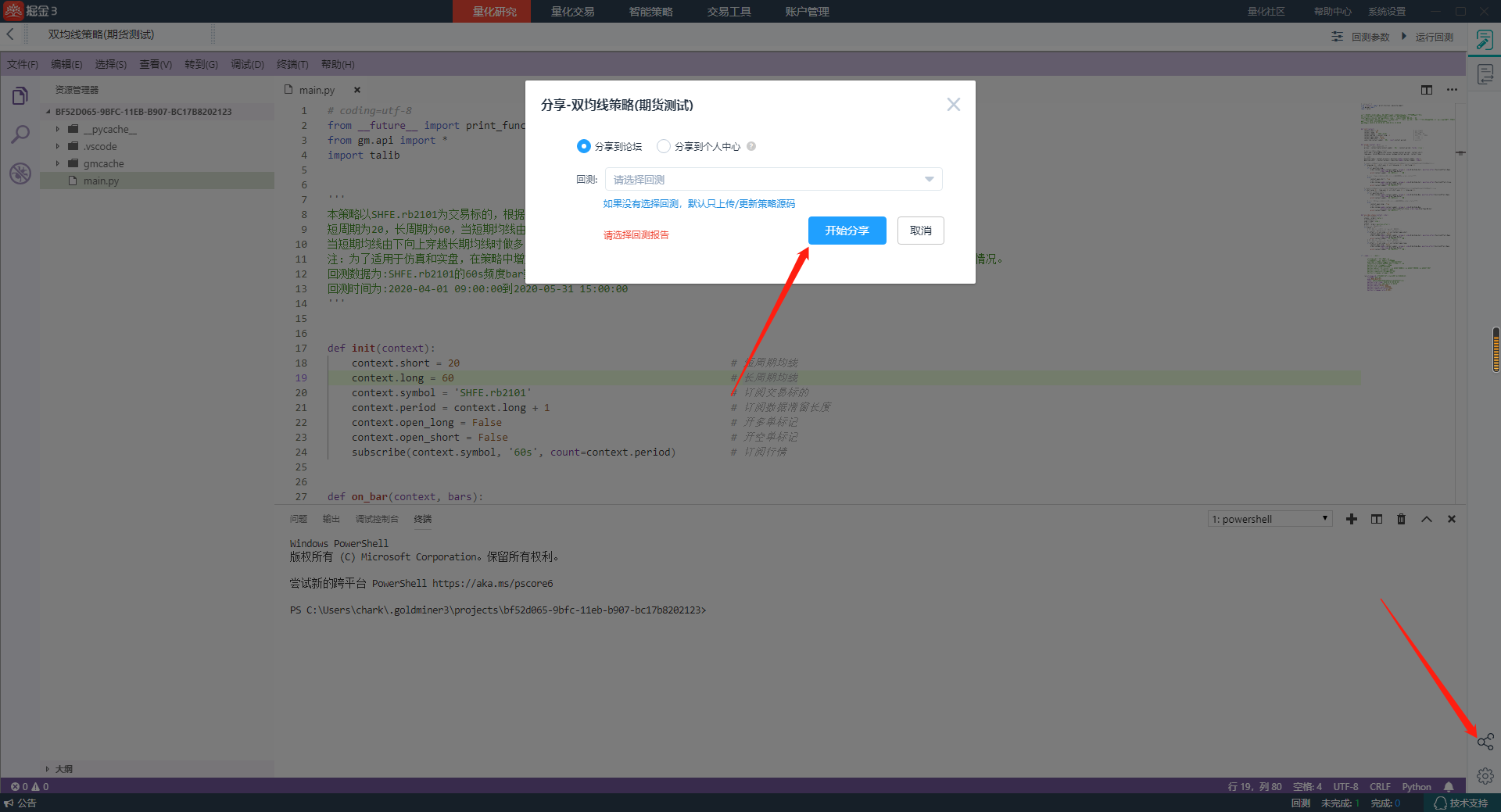Viewport: 1501px width, 812px height.
Task: Open the 转到(G) menu
Action: [x=201, y=64]
